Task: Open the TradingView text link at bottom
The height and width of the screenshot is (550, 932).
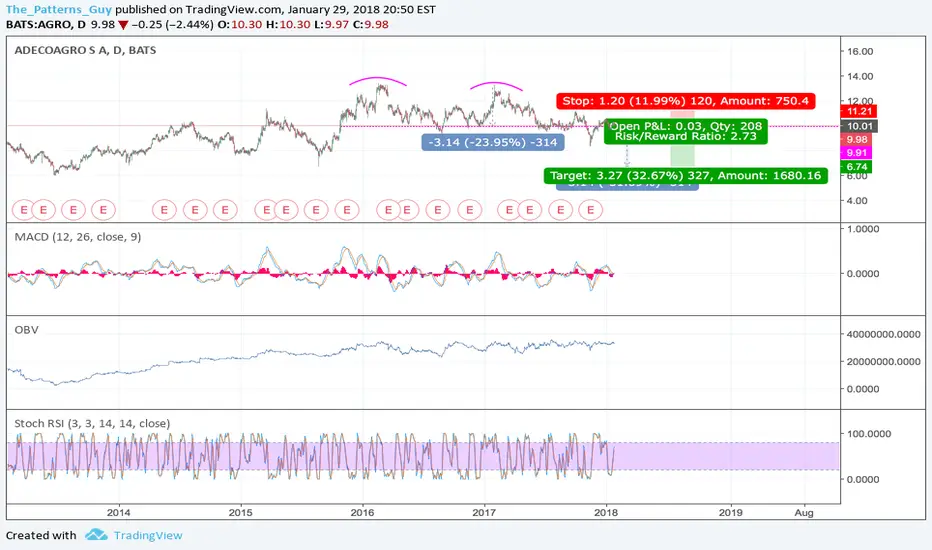Action: pos(148,535)
